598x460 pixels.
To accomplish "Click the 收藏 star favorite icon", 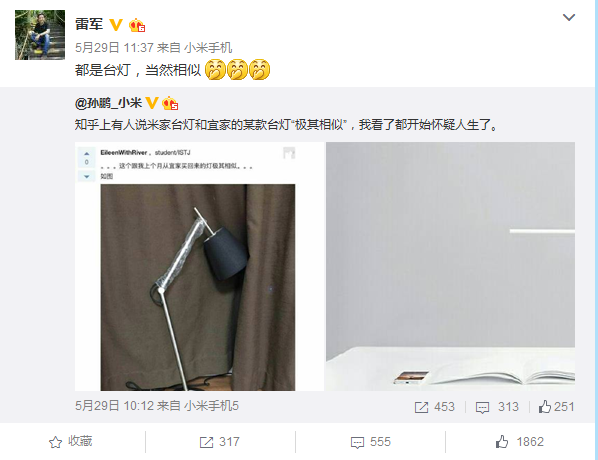I will click(55, 442).
